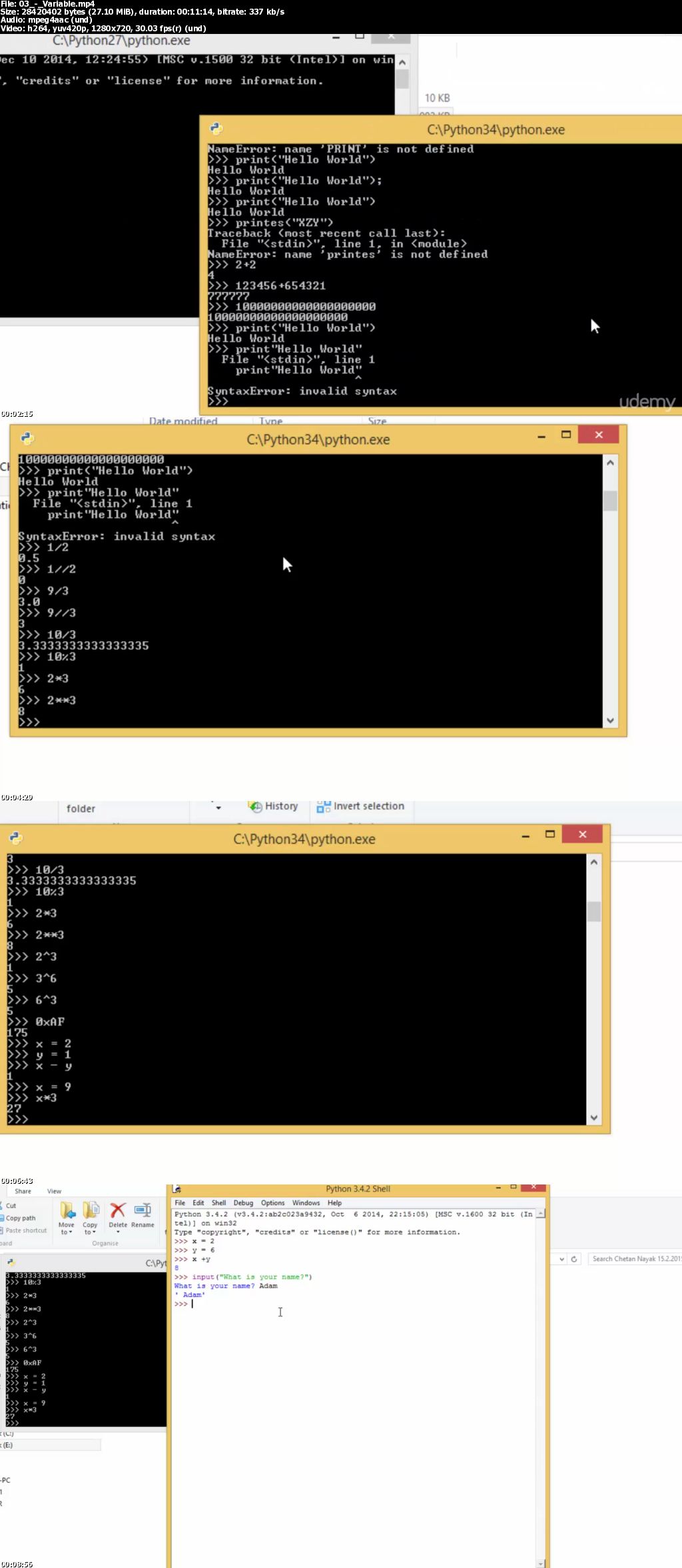682x1568 pixels.
Task: Click scroll-down arrow in console showing 1//2
Action: click(x=610, y=720)
